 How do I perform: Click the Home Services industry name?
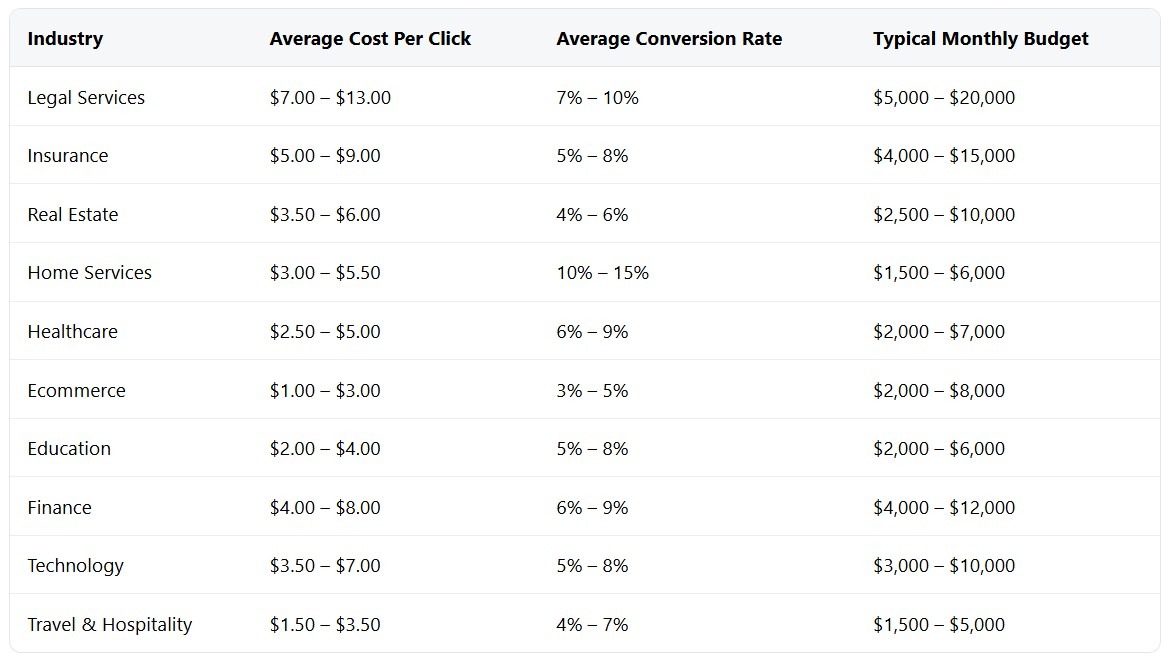coord(90,273)
